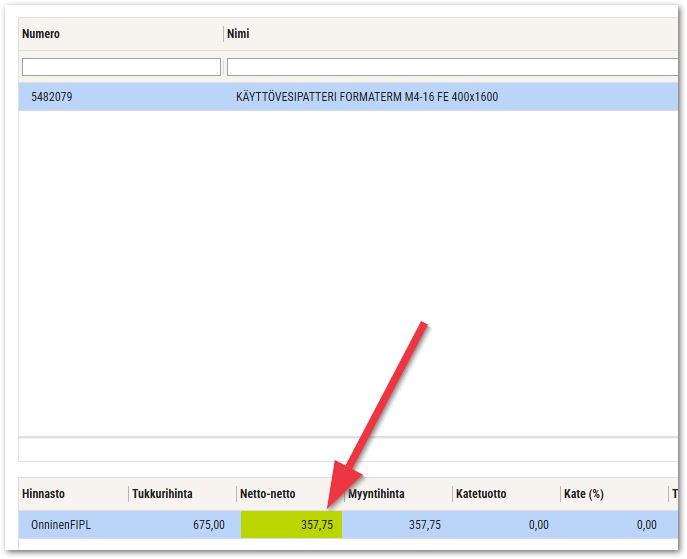
Task: Sort by Myyntihinta column header
Action: pyautogui.click(x=376, y=494)
